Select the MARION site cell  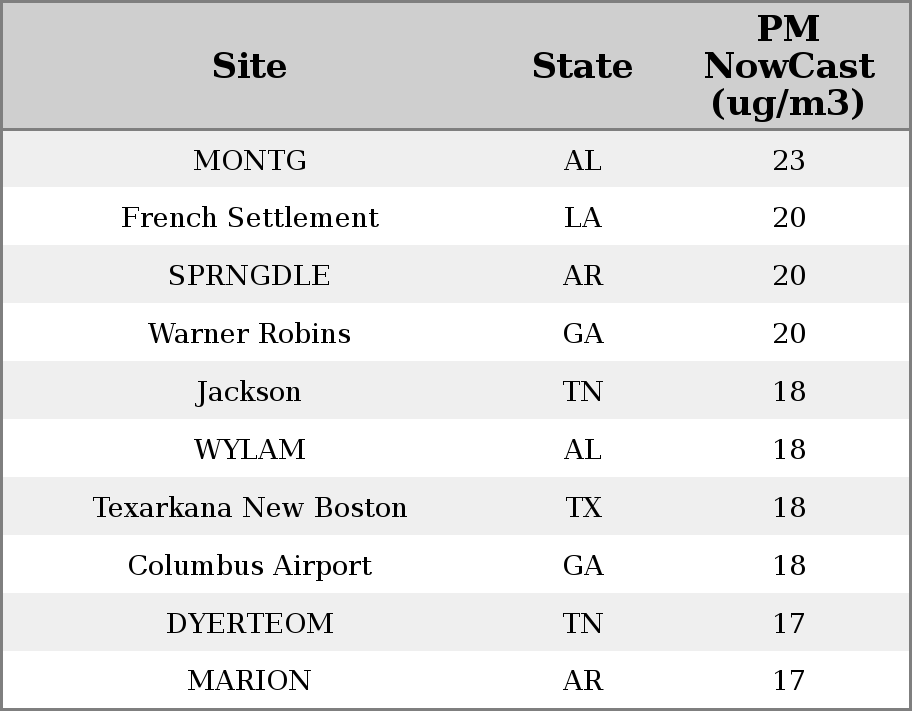pyautogui.click(x=250, y=681)
